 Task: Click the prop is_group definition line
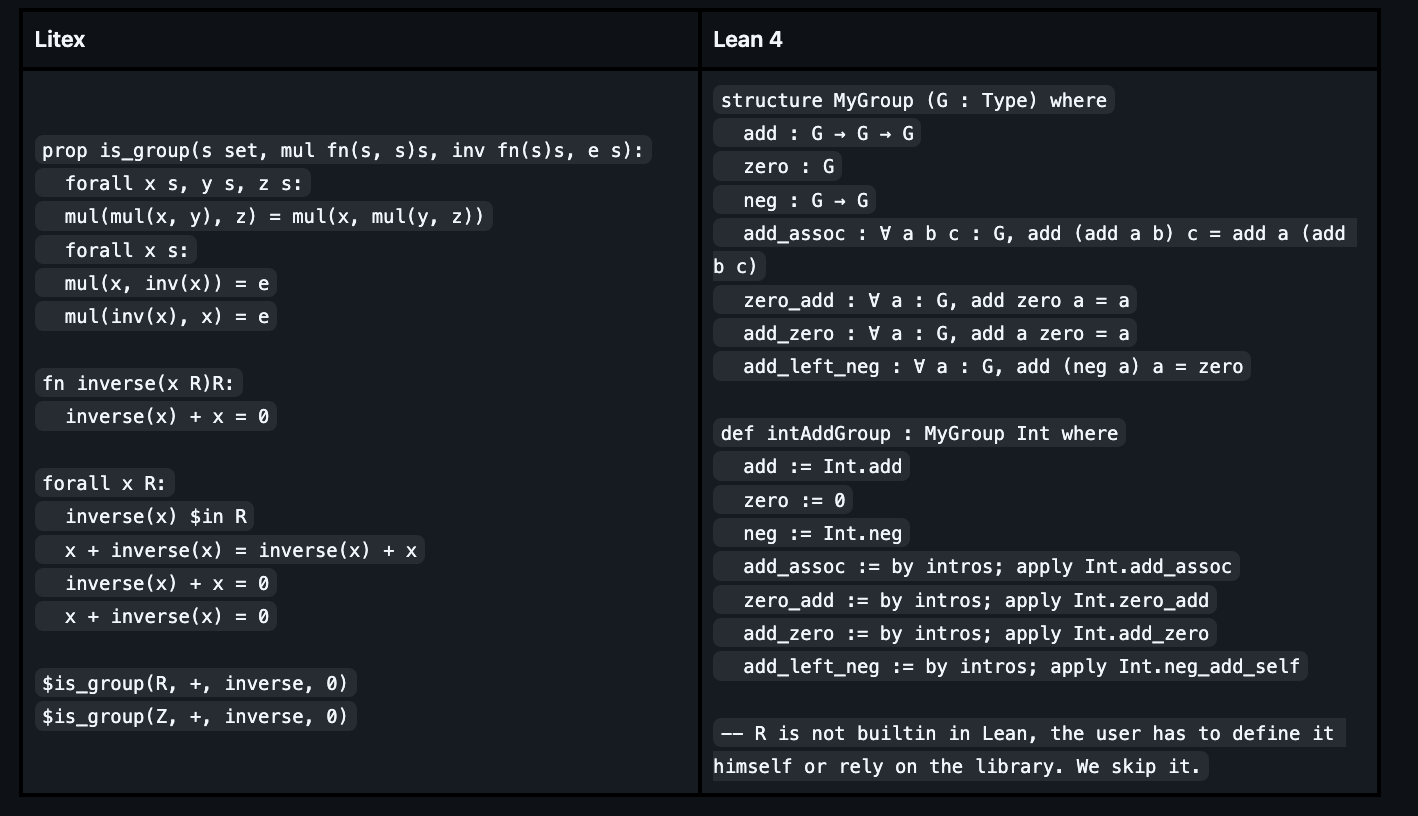344,151
